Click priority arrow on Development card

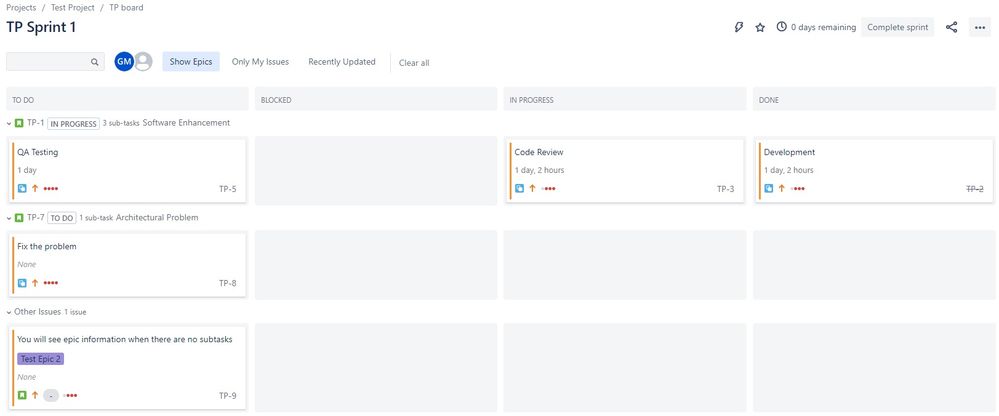(x=782, y=189)
